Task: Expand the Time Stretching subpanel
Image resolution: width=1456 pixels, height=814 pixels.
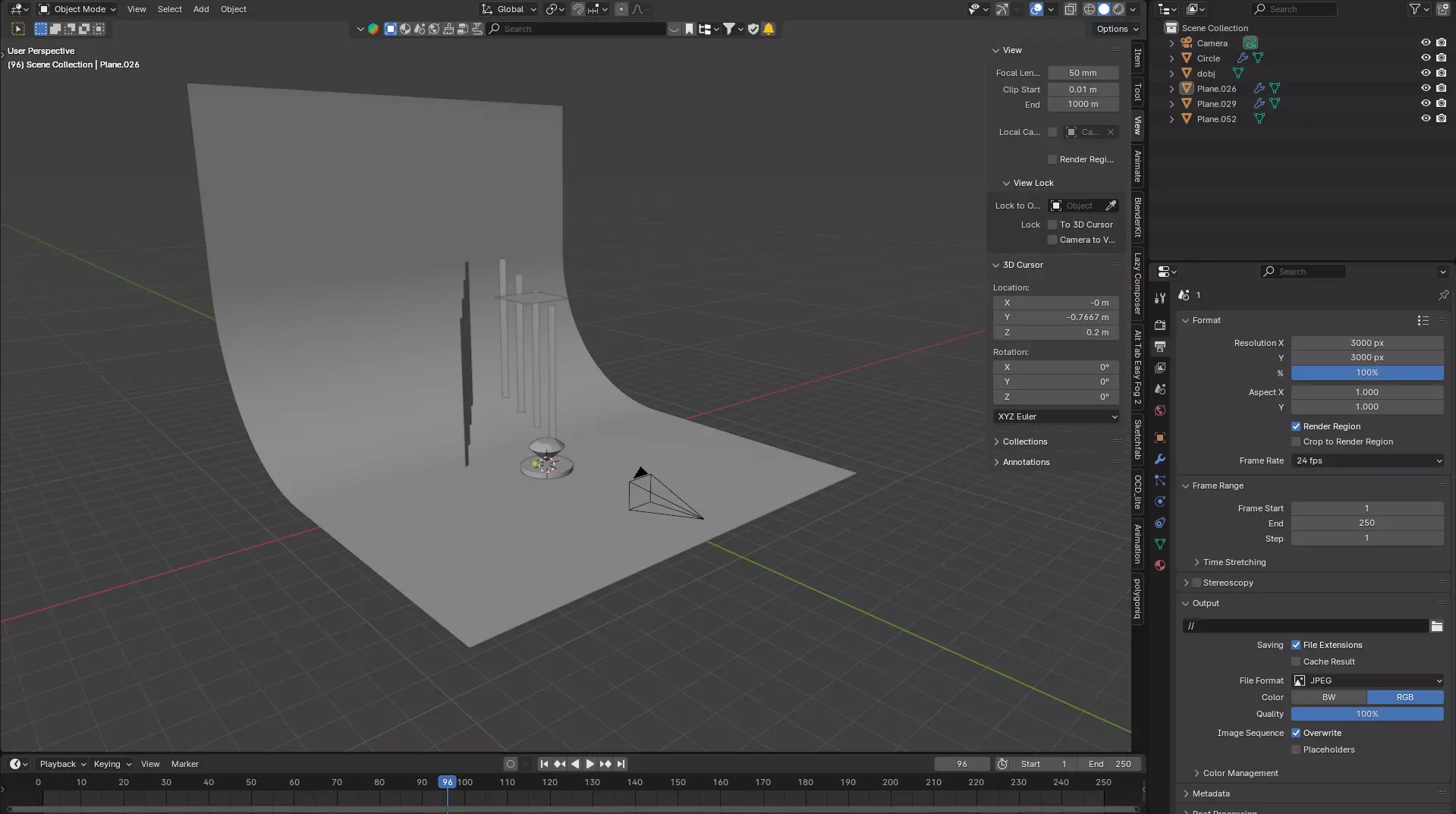Action: 1234,562
